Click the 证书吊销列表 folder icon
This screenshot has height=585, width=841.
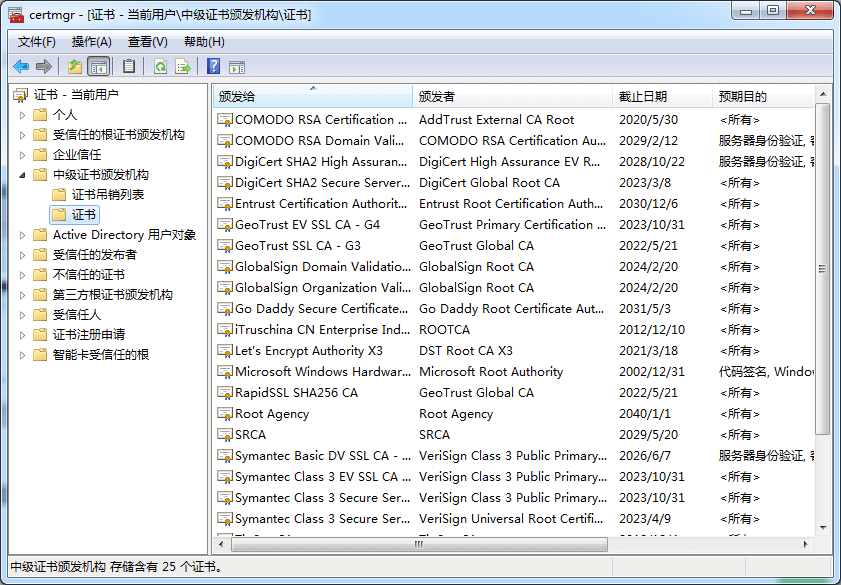coord(59,194)
